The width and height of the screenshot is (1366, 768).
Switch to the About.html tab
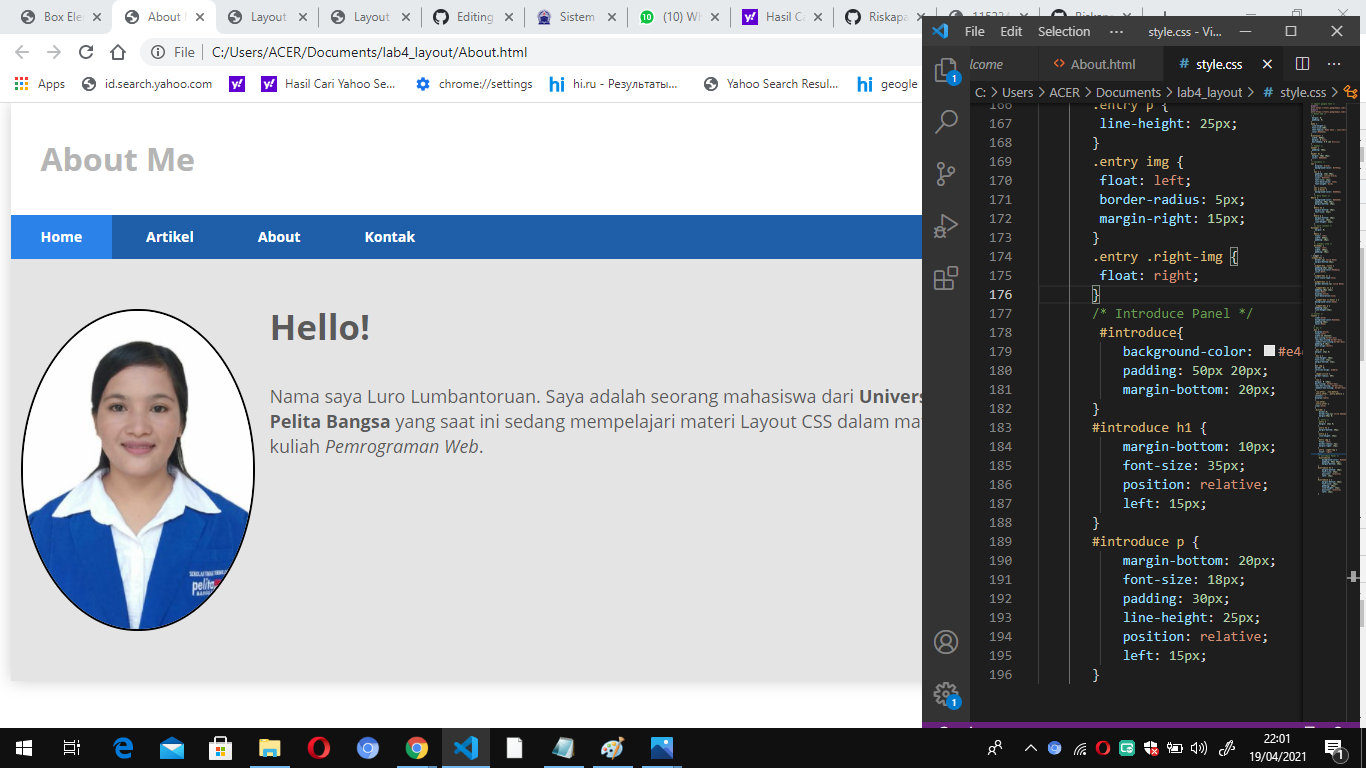(1101, 63)
